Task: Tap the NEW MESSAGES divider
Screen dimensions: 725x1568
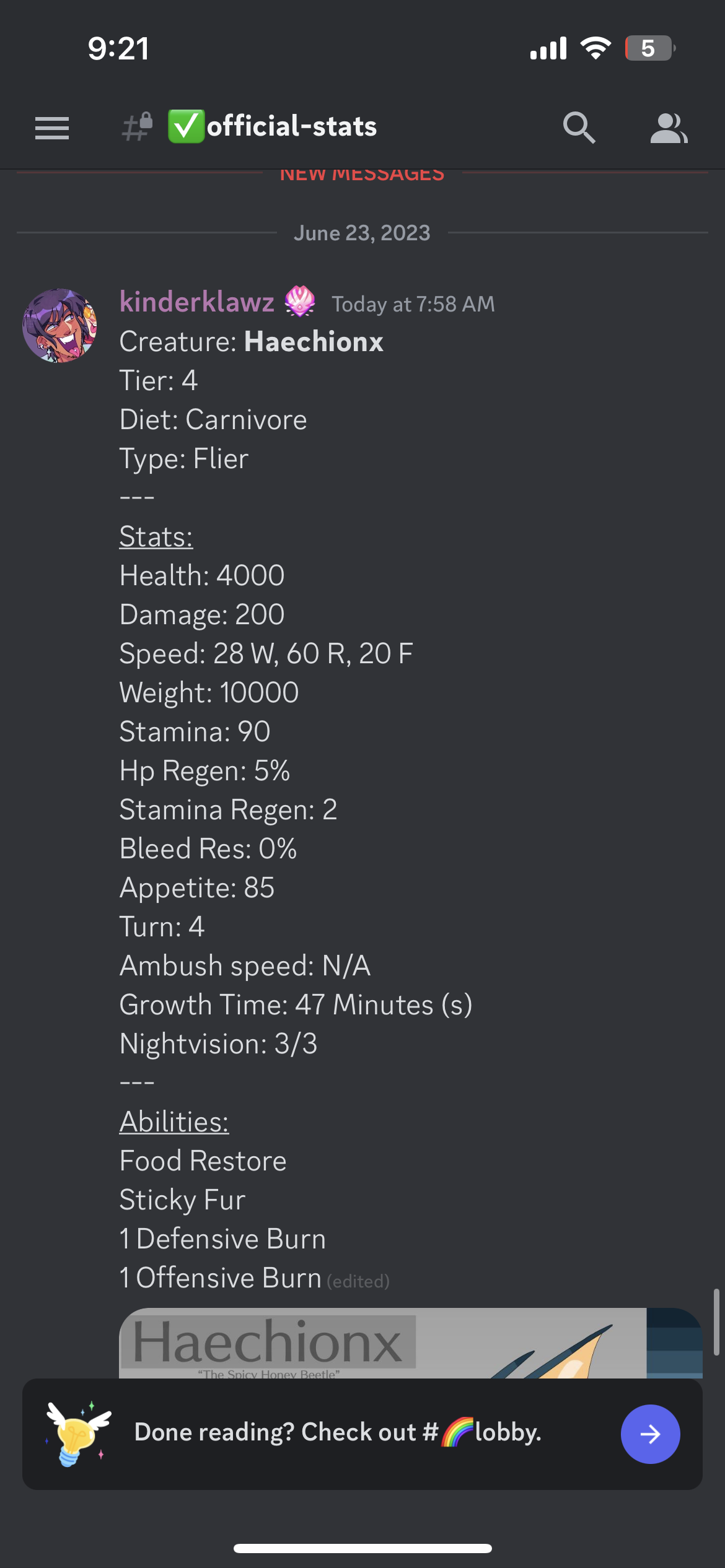Action: (361, 174)
